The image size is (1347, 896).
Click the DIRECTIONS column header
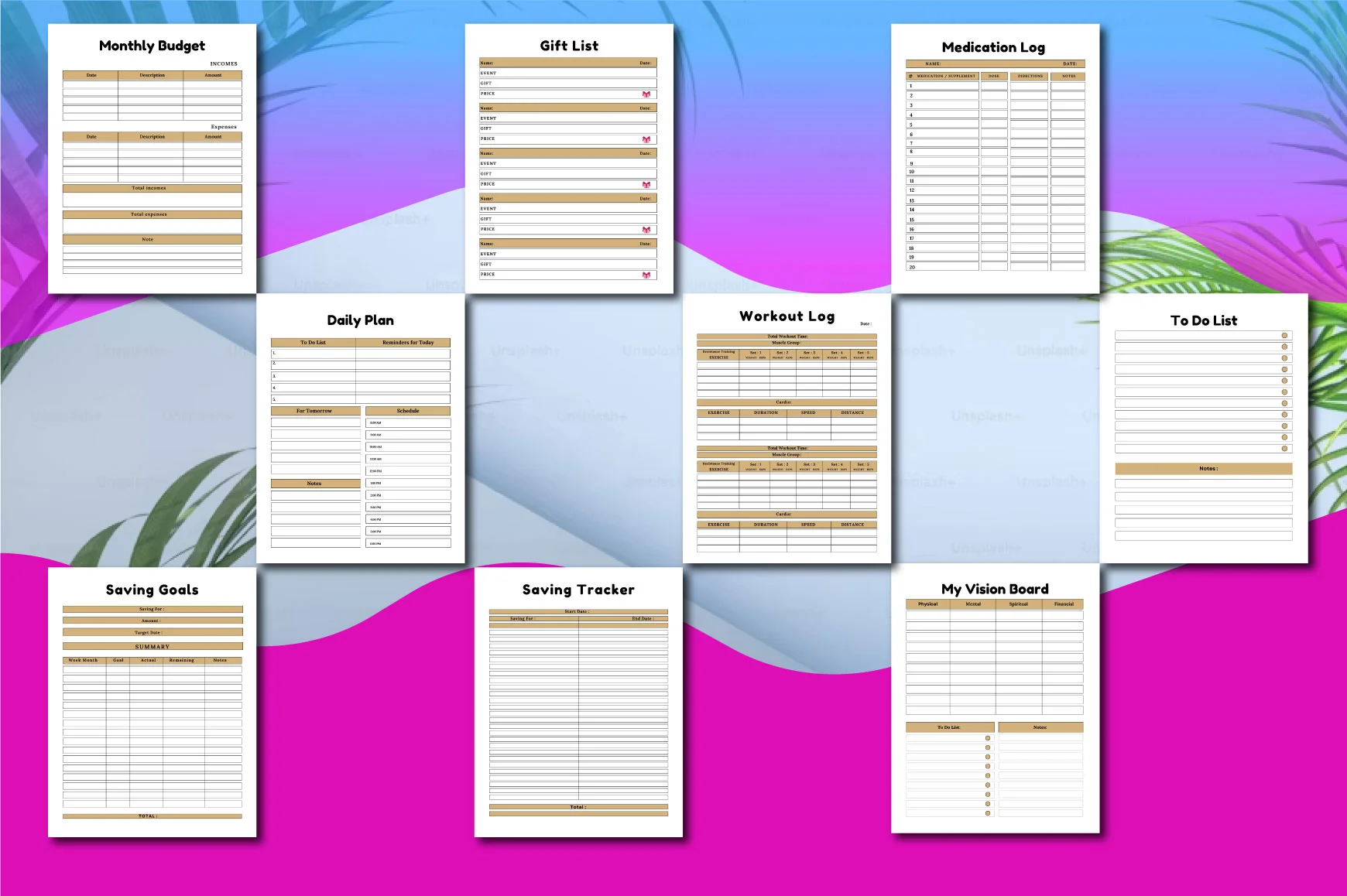[1030, 77]
